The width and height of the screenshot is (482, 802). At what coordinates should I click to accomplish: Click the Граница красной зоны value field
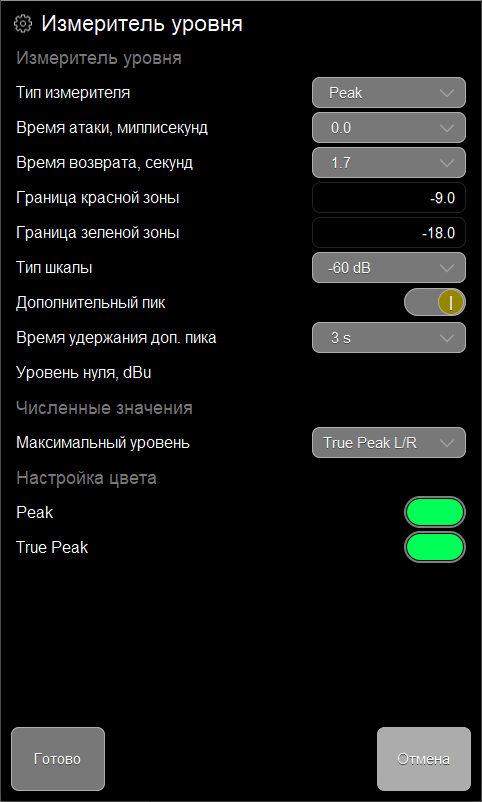tap(389, 197)
